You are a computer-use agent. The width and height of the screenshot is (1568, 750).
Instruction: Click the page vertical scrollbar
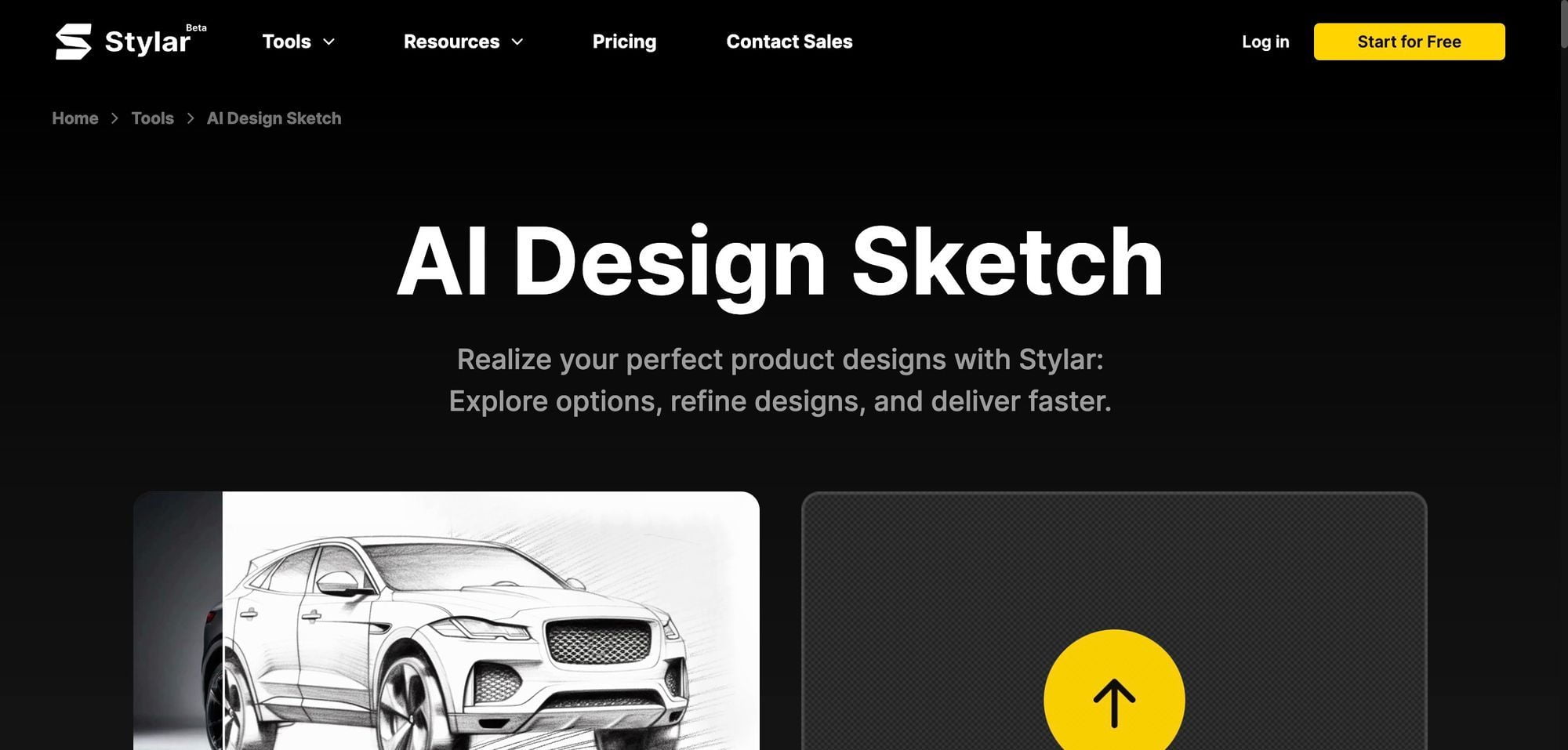click(1563, 375)
